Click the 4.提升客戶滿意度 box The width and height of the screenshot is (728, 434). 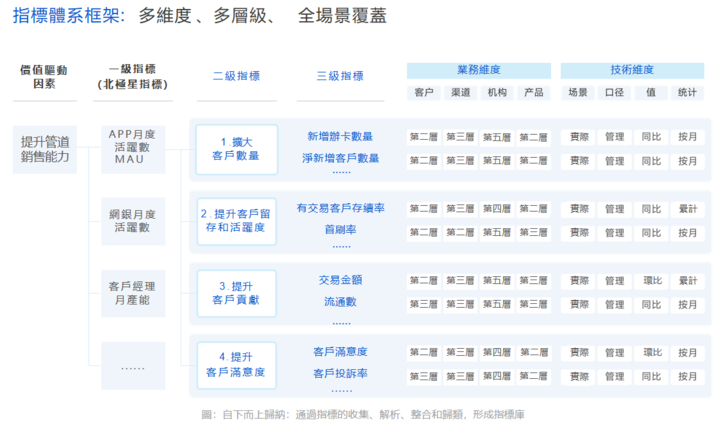[236, 365]
